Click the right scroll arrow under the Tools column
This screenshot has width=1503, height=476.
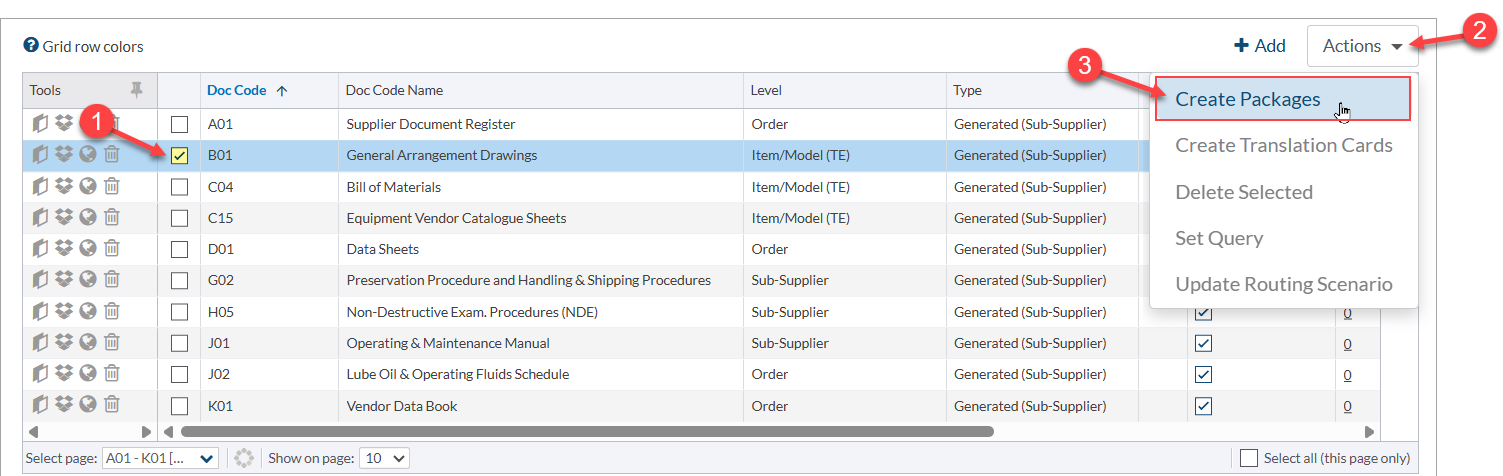coord(147,432)
